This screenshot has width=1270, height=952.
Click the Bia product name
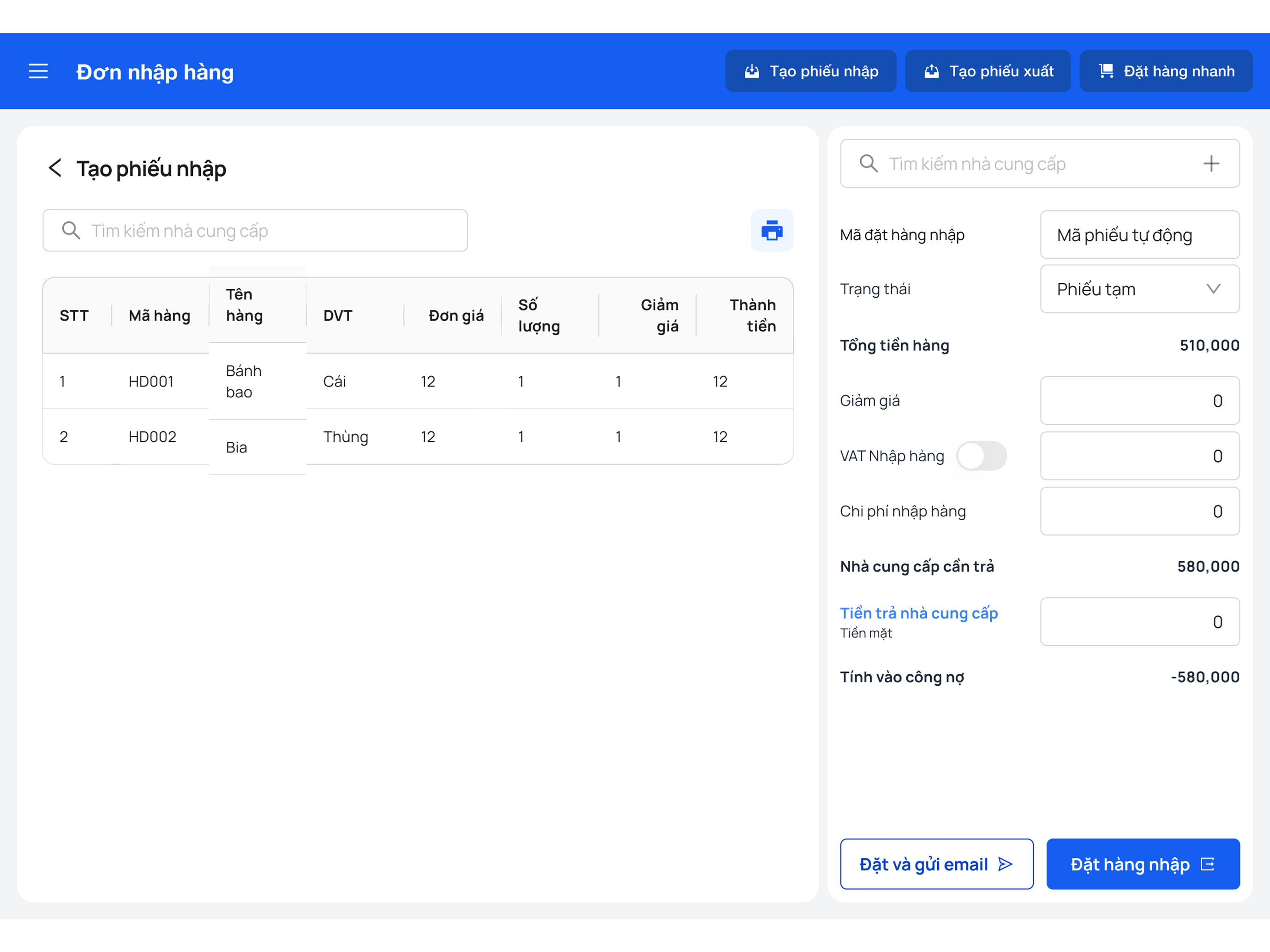[237, 447]
